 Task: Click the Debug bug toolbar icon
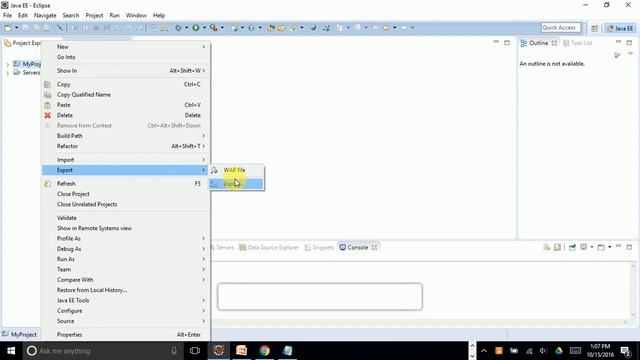click(x=178, y=28)
